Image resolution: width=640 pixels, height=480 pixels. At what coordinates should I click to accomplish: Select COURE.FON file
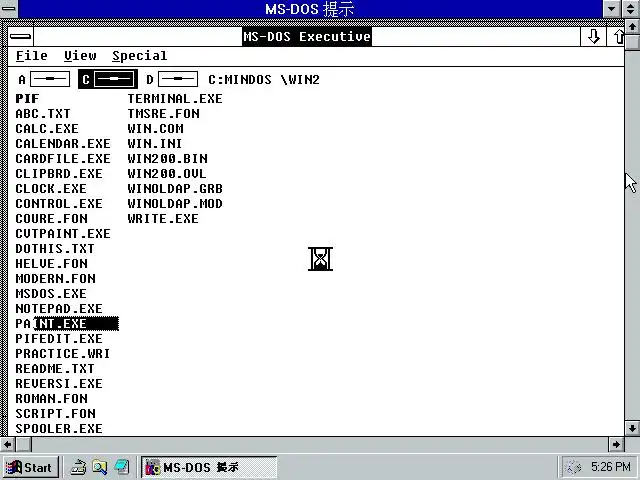click(x=51, y=219)
